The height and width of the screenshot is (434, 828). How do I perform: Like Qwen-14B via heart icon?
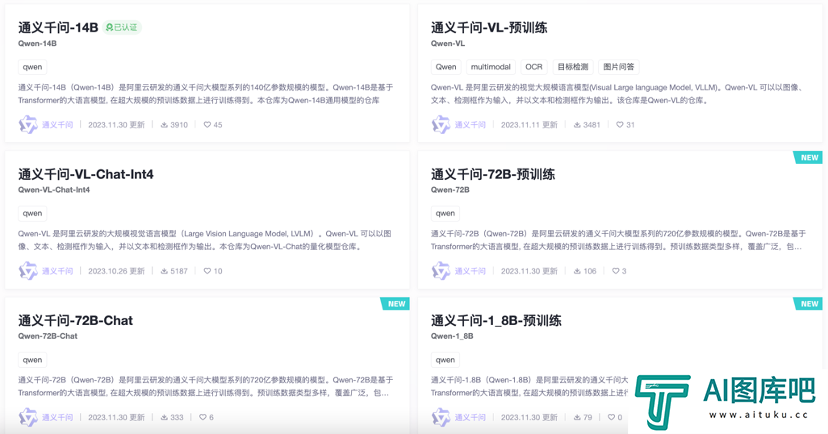coord(207,125)
